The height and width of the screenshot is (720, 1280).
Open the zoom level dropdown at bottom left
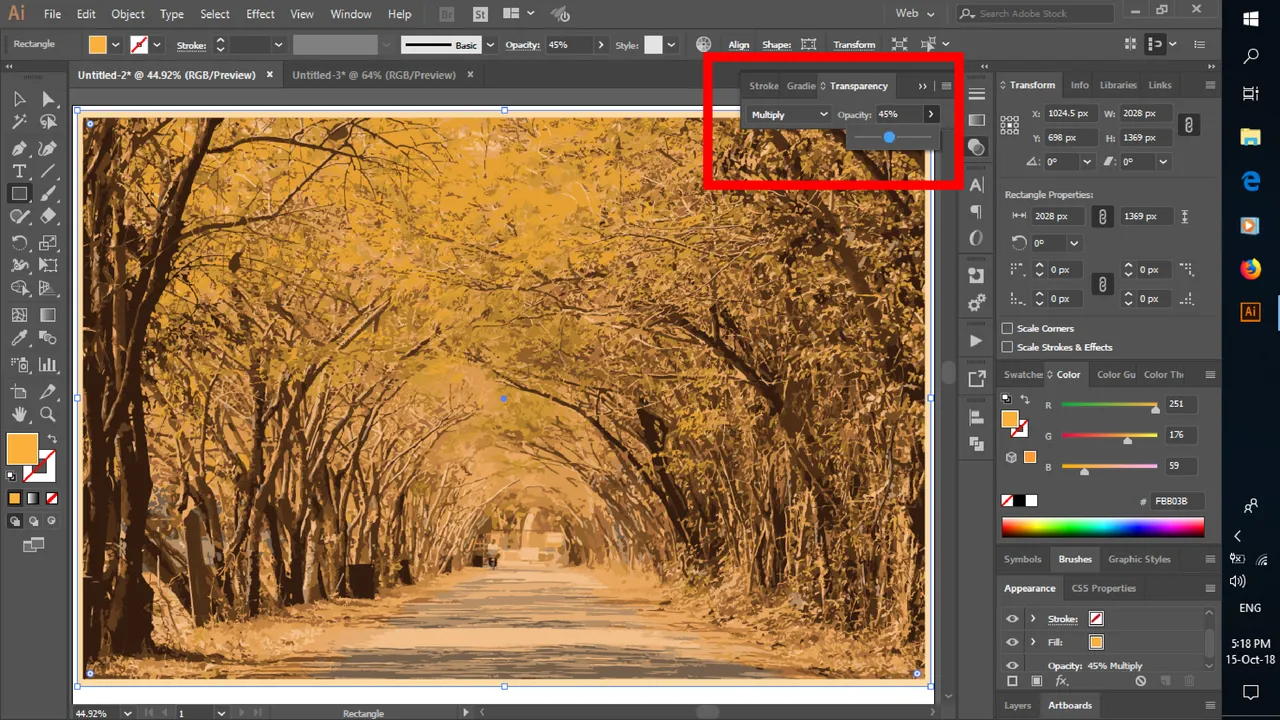pos(127,713)
